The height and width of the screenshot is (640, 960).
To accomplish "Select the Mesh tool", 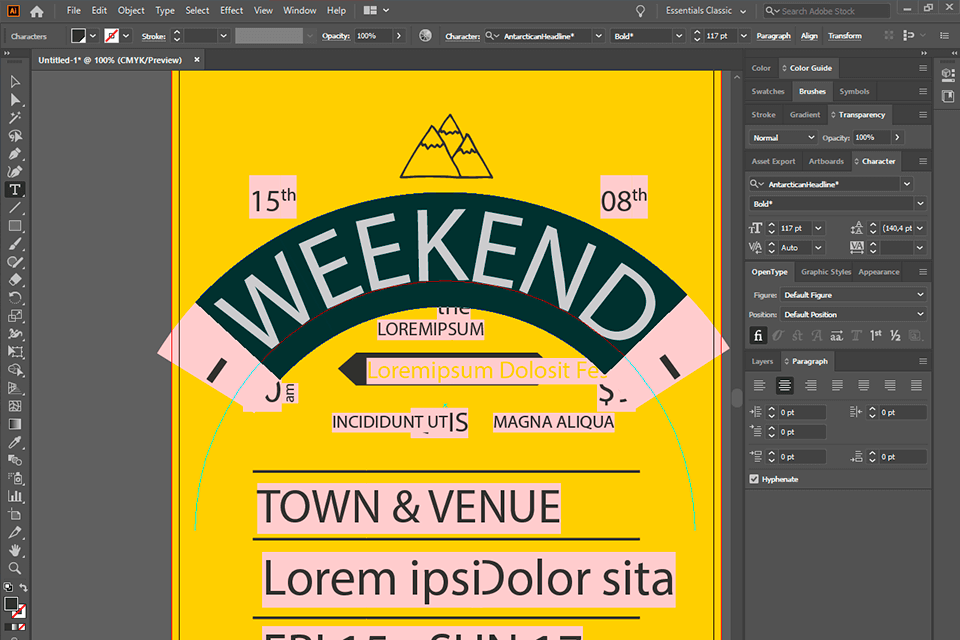I will click(x=15, y=406).
